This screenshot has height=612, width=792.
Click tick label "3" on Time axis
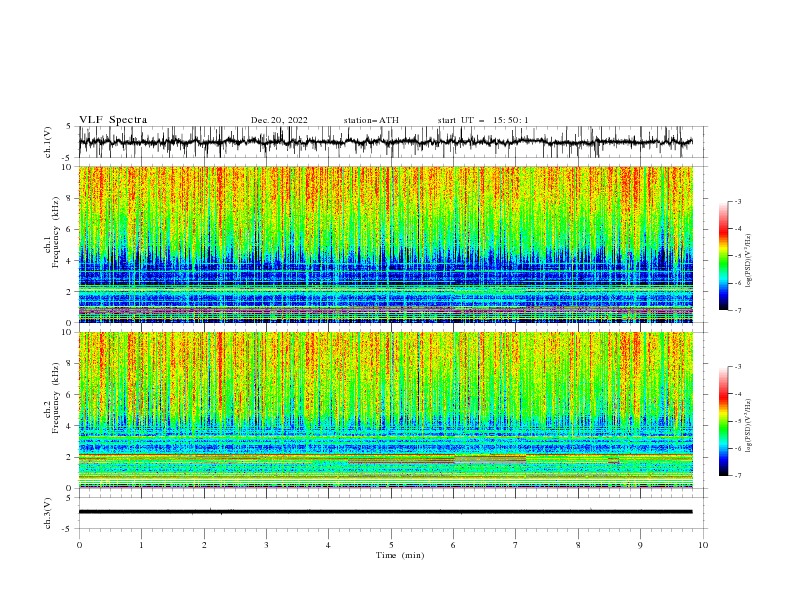coord(266,545)
